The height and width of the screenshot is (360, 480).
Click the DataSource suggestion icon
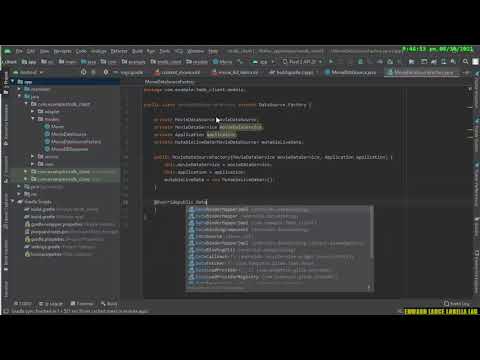(x=191, y=237)
